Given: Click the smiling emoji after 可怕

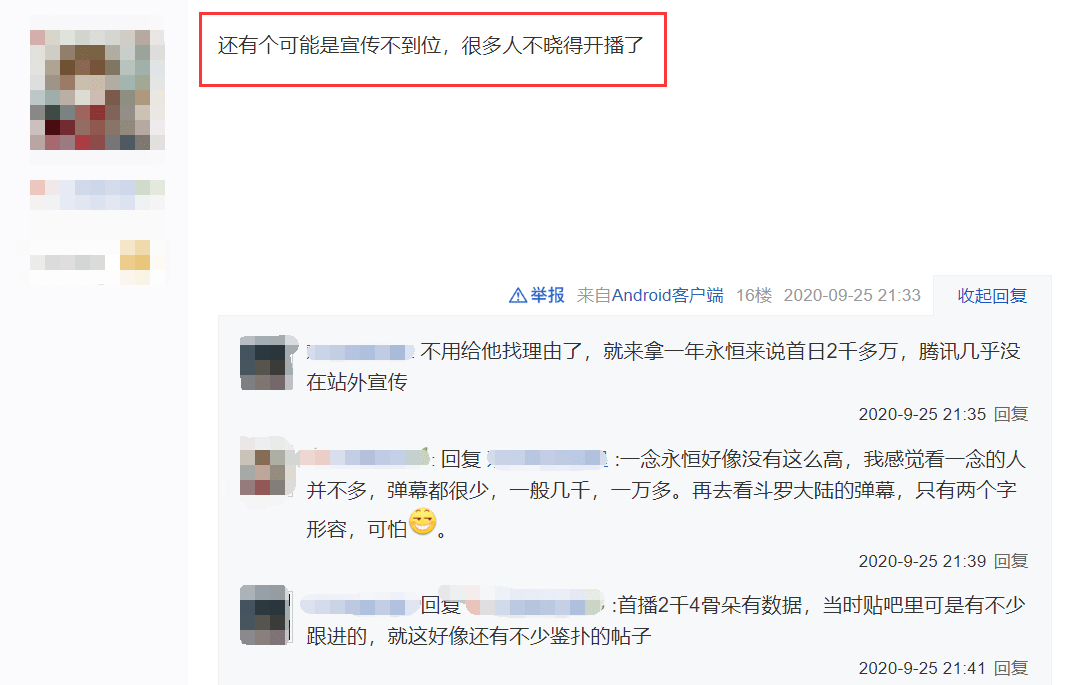Looking at the screenshot, I should pyautogui.click(x=422, y=521).
